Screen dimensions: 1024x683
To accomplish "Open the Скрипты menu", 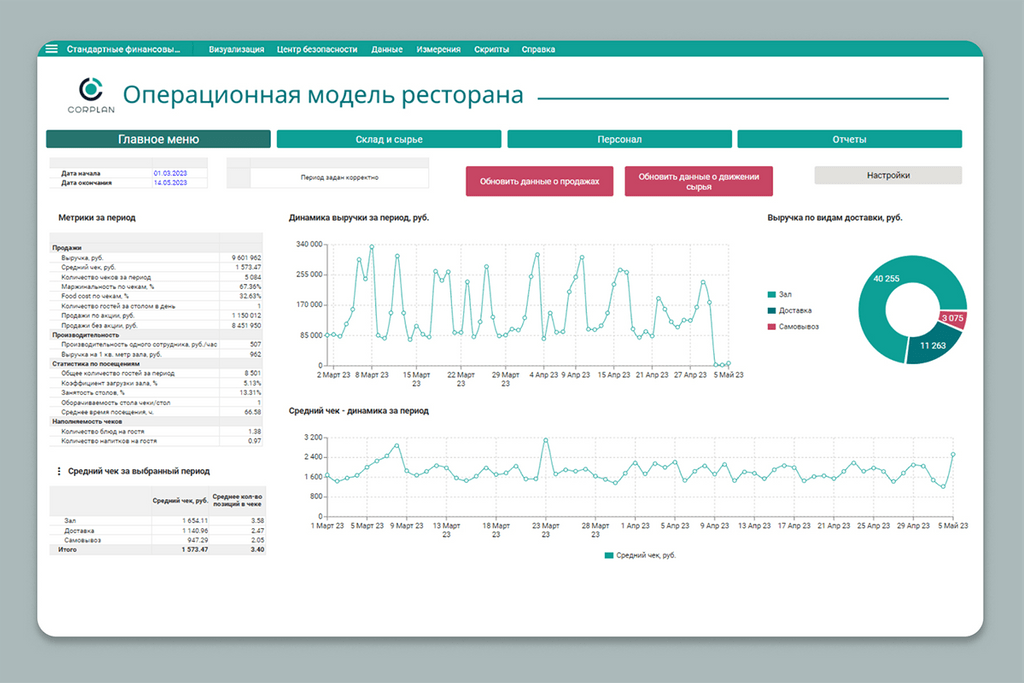I will (x=491, y=49).
